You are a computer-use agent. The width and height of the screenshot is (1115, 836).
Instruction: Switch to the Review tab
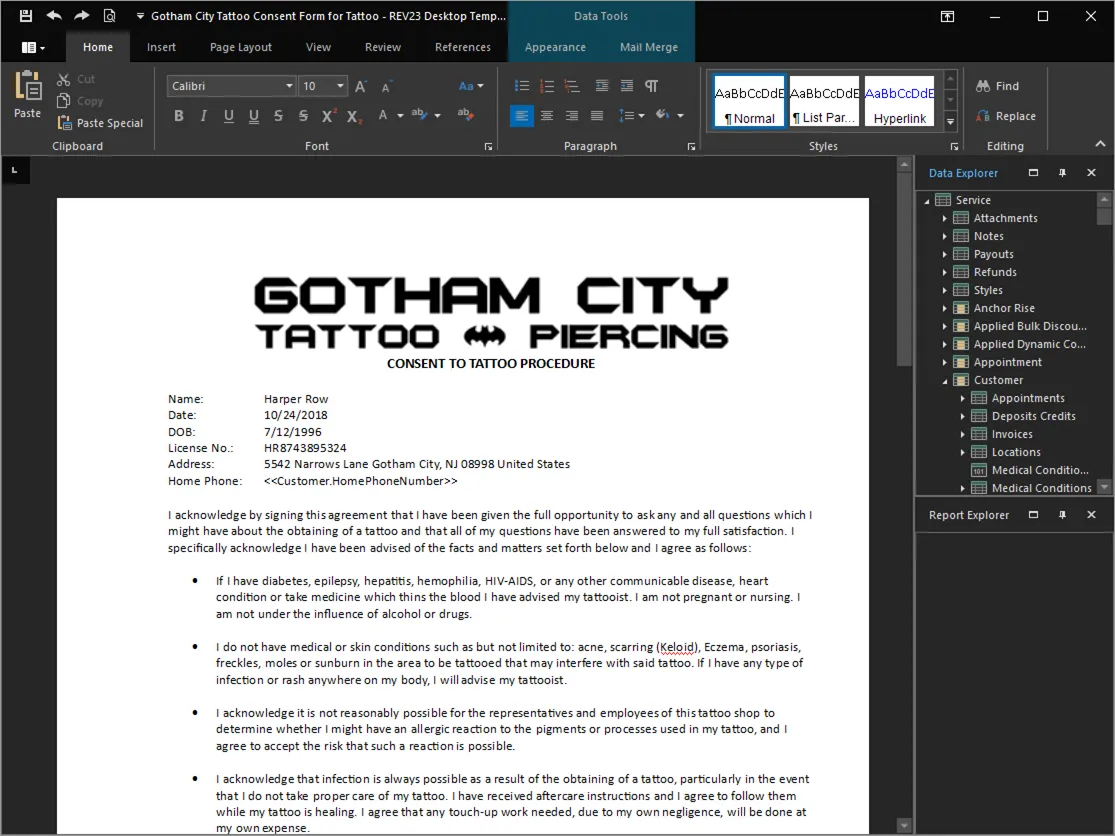click(x=383, y=47)
